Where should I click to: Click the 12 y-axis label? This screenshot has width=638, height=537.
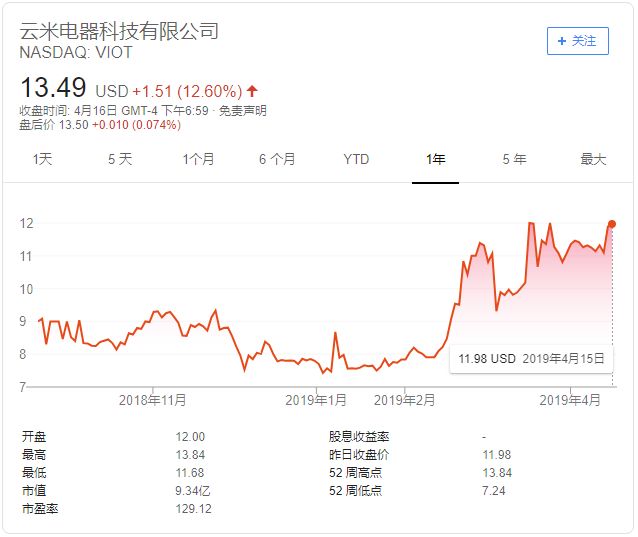point(26,223)
